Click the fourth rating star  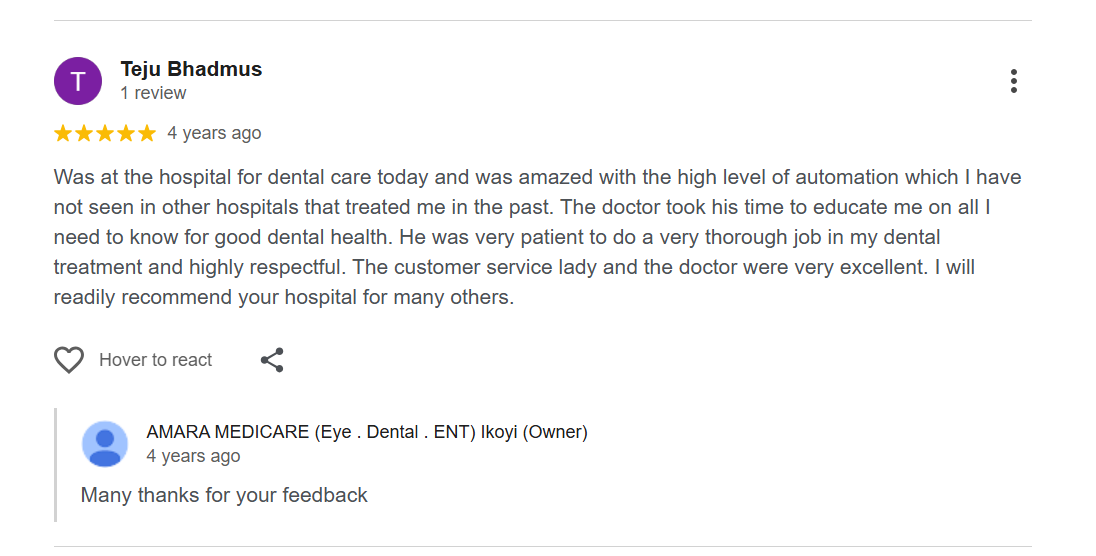coord(126,133)
